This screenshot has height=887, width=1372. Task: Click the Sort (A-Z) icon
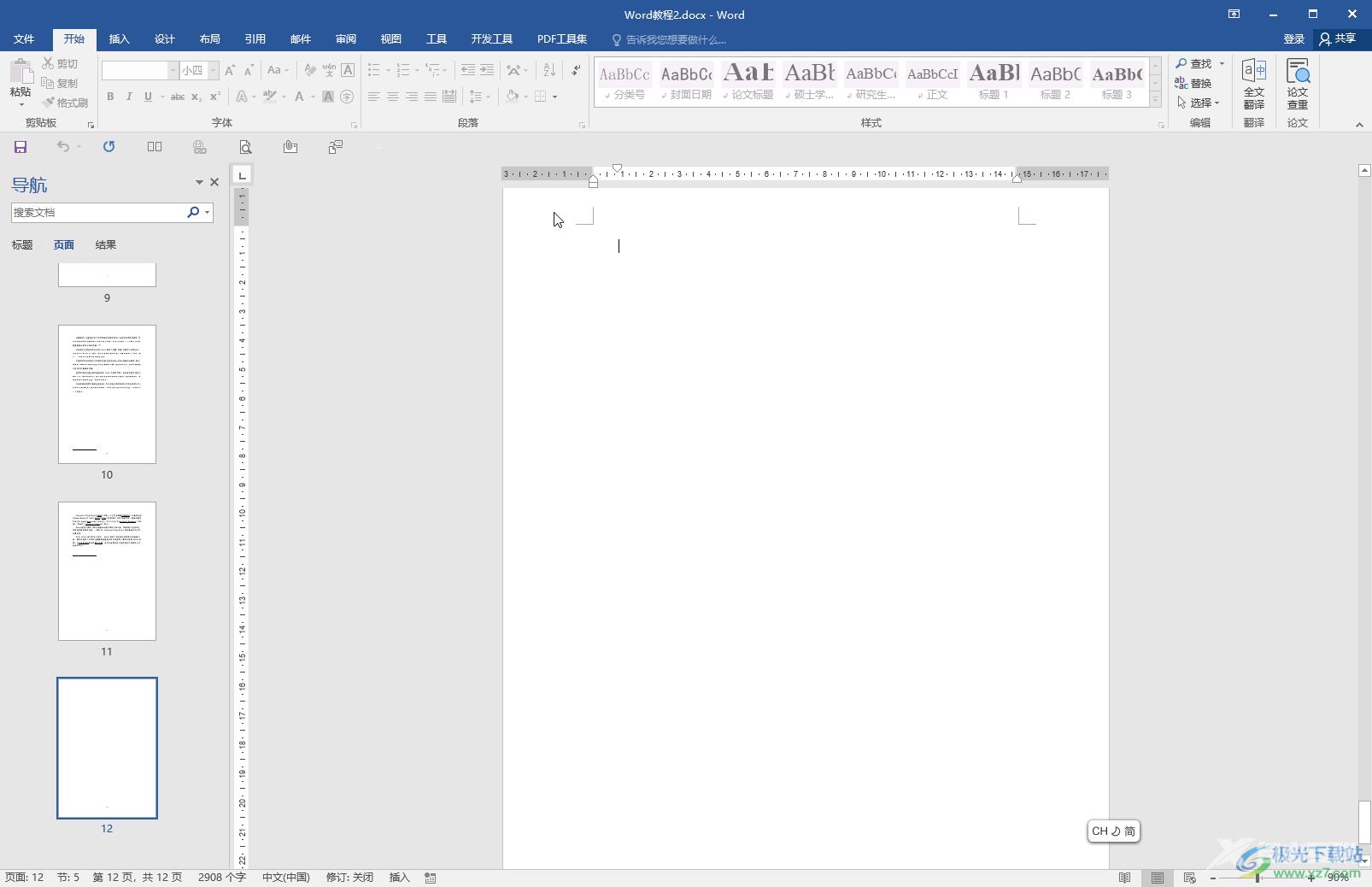pos(549,70)
